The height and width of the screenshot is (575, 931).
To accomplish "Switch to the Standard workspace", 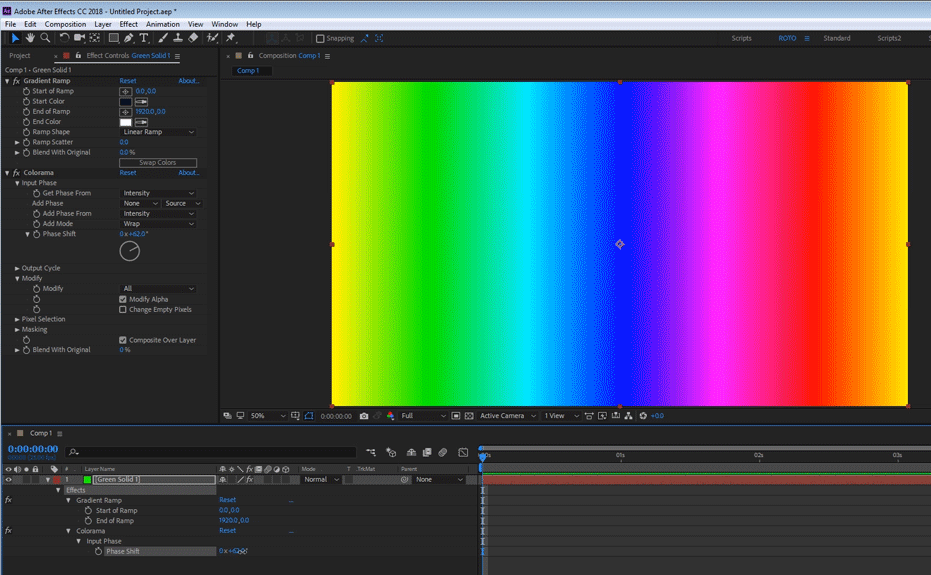I will pyautogui.click(x=837, y=38).
